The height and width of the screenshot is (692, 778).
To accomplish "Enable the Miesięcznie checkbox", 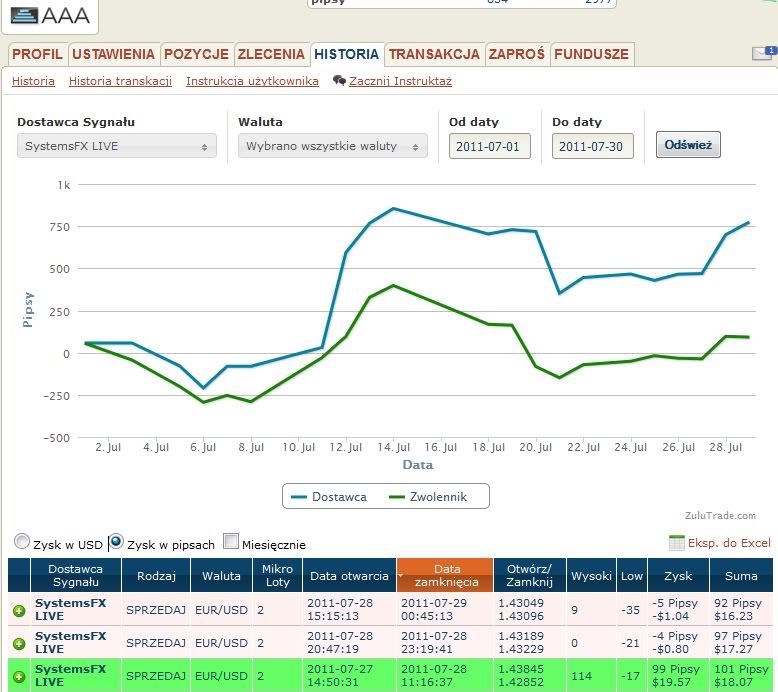I will click(231, 541).
